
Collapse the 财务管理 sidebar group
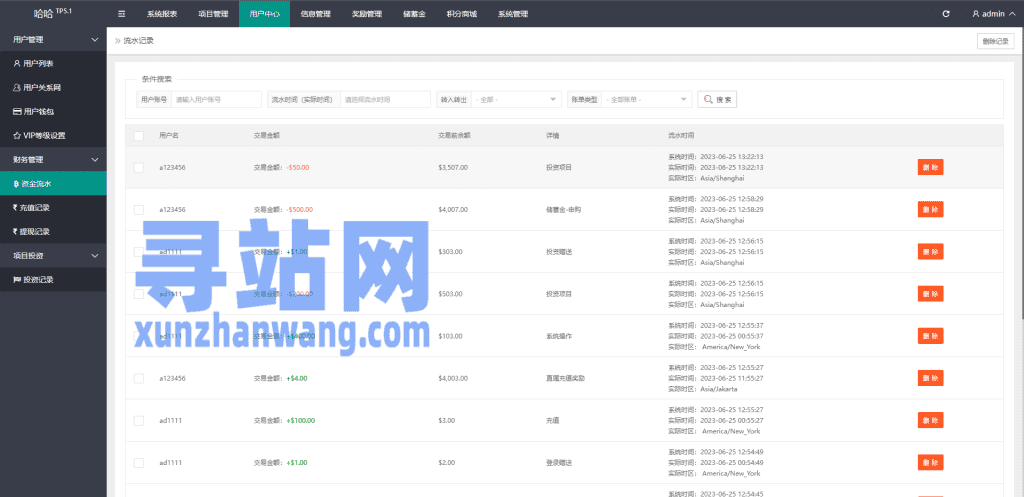click(53, 159)
